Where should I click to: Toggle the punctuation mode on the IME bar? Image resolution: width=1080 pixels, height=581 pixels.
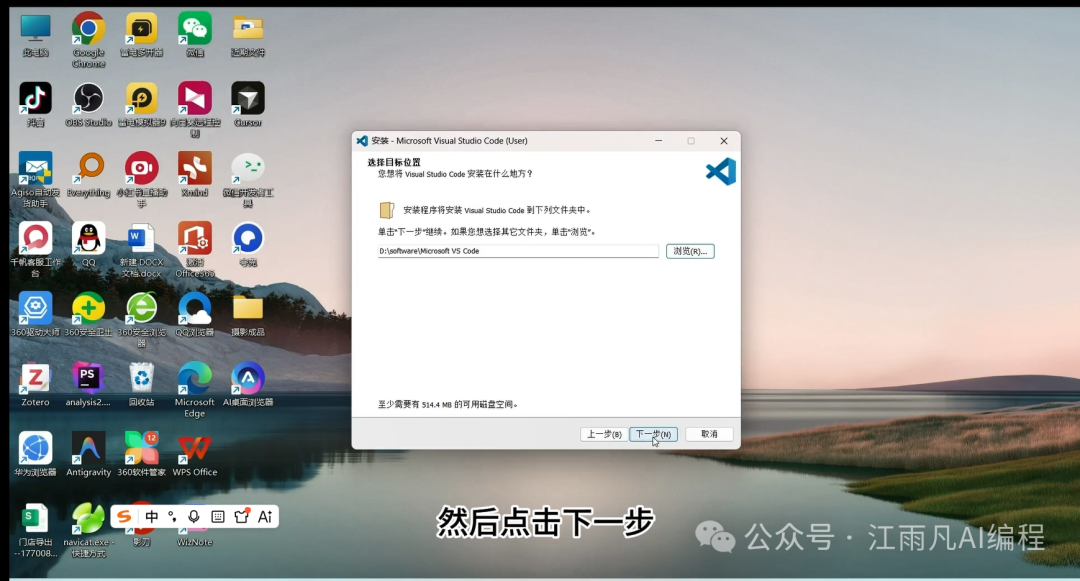[172, 516]
